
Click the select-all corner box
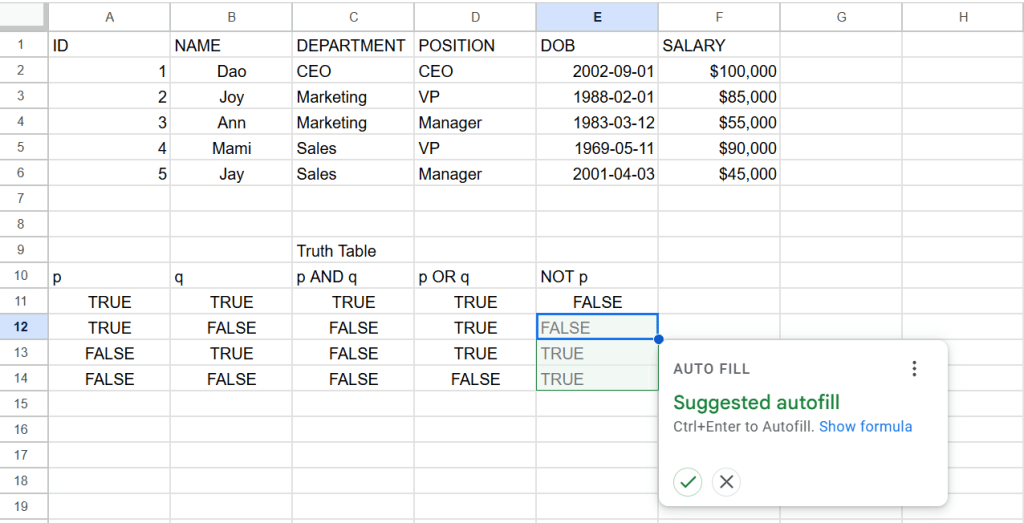tap(24, 16)
